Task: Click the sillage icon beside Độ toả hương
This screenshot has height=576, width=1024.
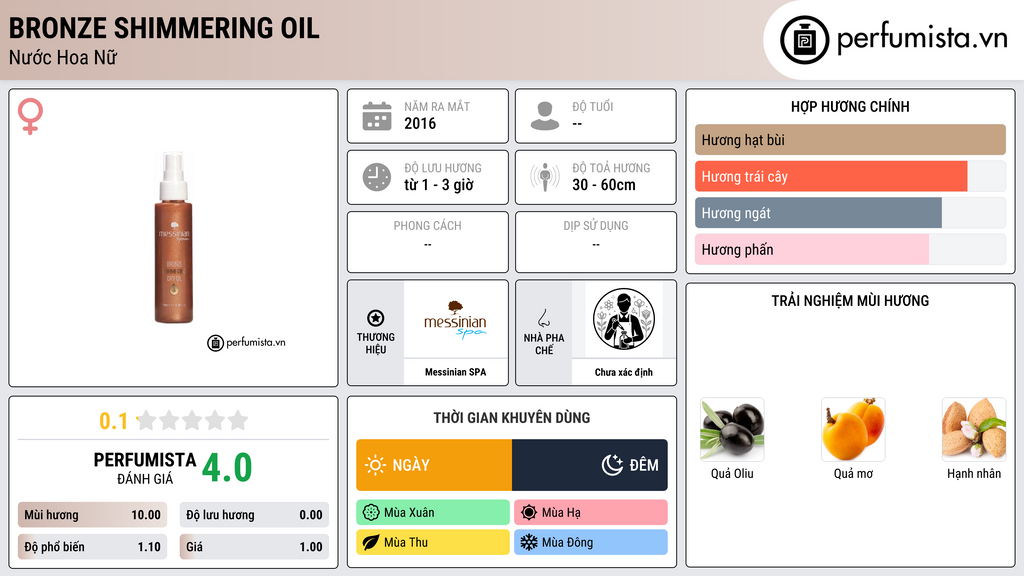Action: point(545,177)
